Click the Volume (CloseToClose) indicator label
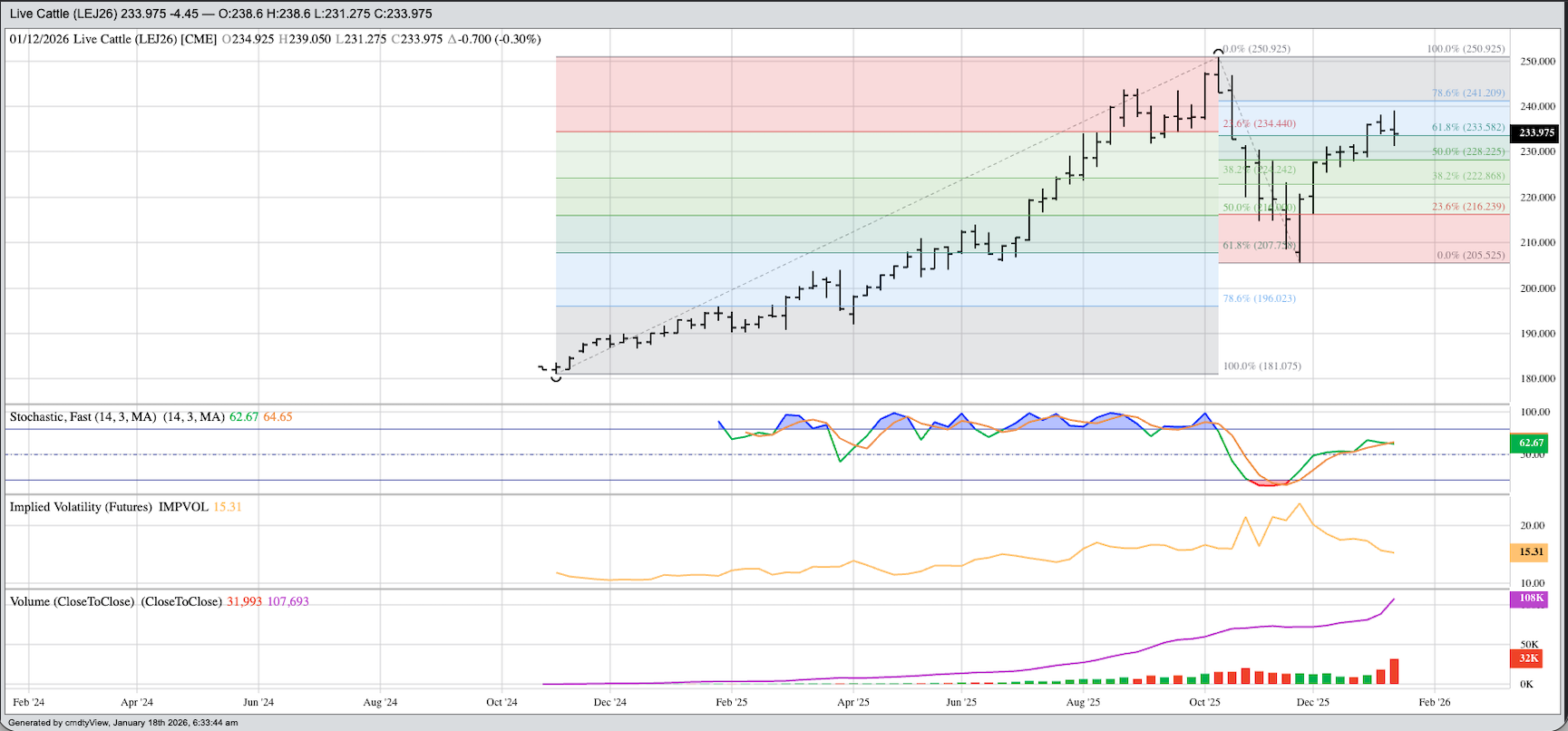 pos(72,601)
